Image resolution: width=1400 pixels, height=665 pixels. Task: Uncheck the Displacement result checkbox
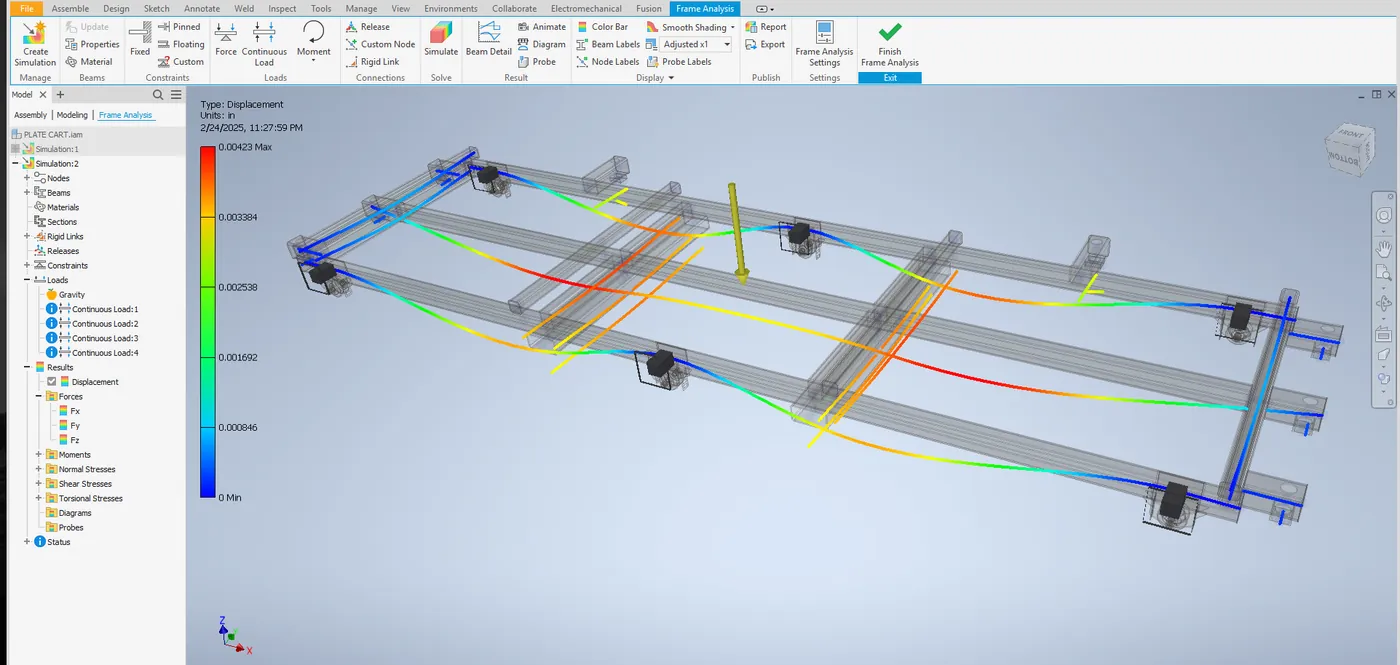click(52, 382)
